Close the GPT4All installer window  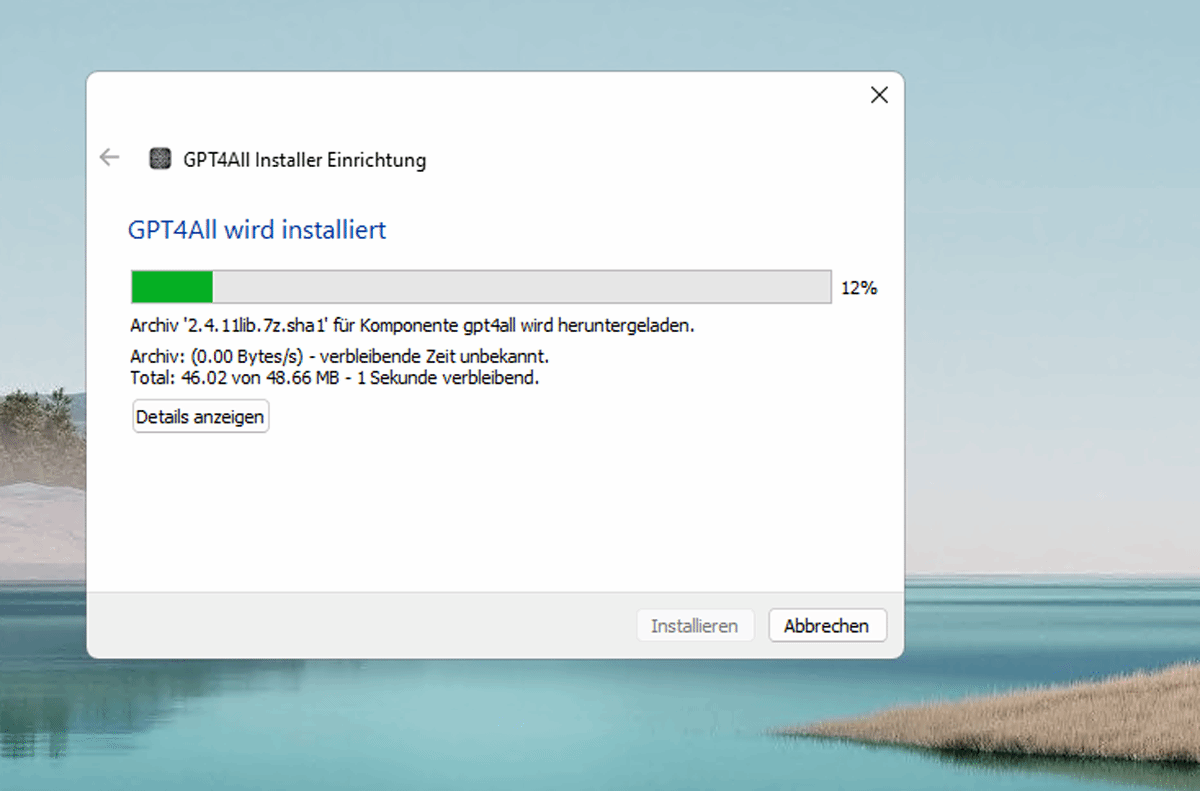879,95
